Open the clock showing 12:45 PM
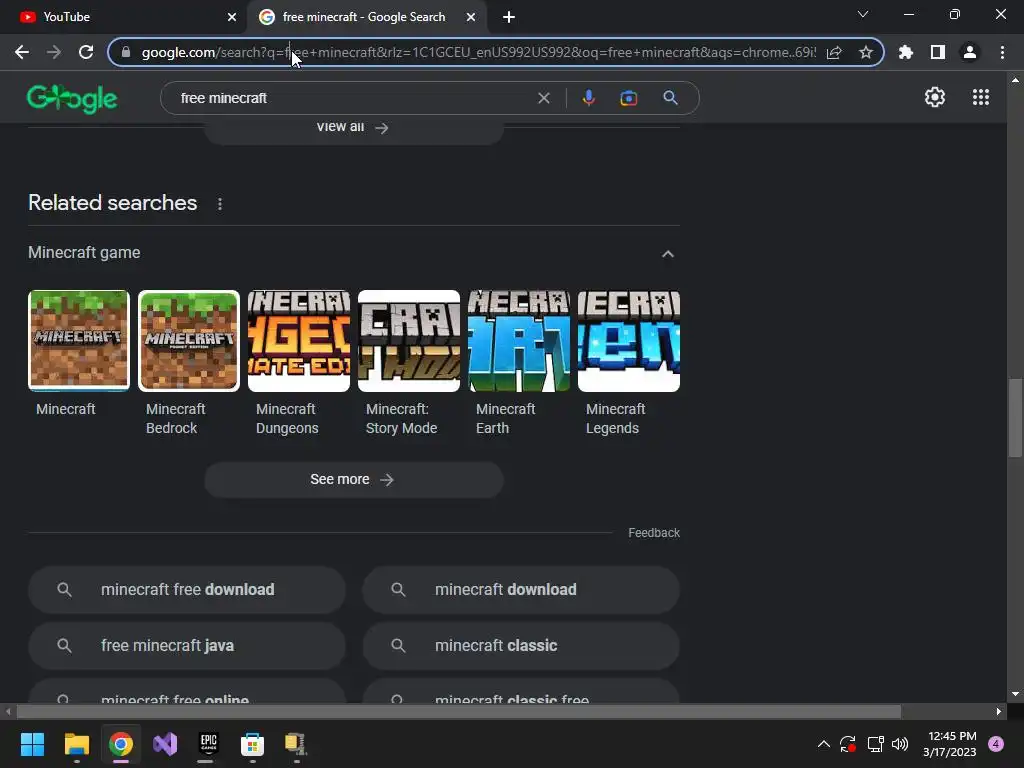The width and height of the screenshot is (1024, 768). point(950,744)
